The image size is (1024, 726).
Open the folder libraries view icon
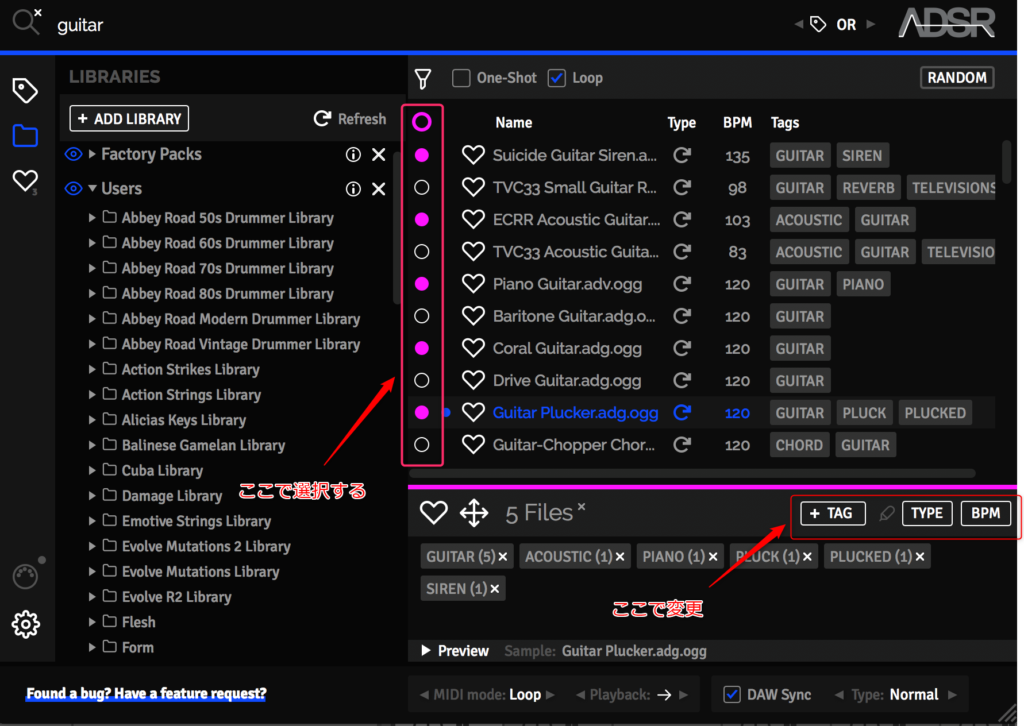tap(25, 136)
